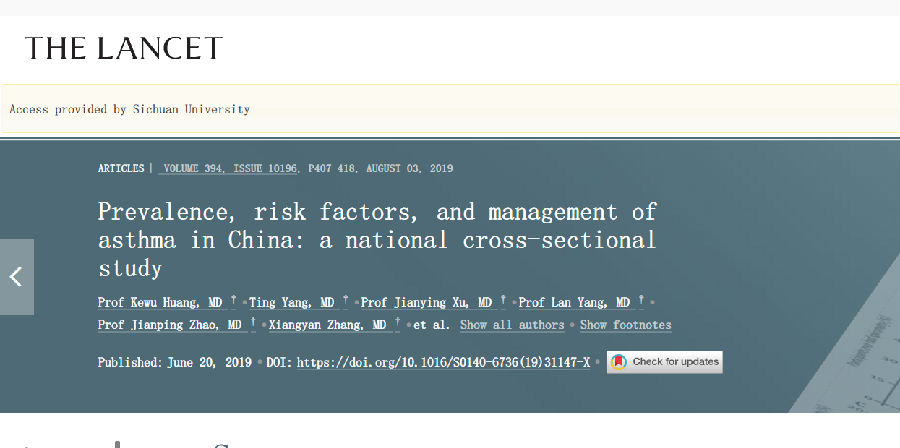Click the Crossmark bookmark icon
This screenshot has height=448, width=900.
[x=618, y=362]
